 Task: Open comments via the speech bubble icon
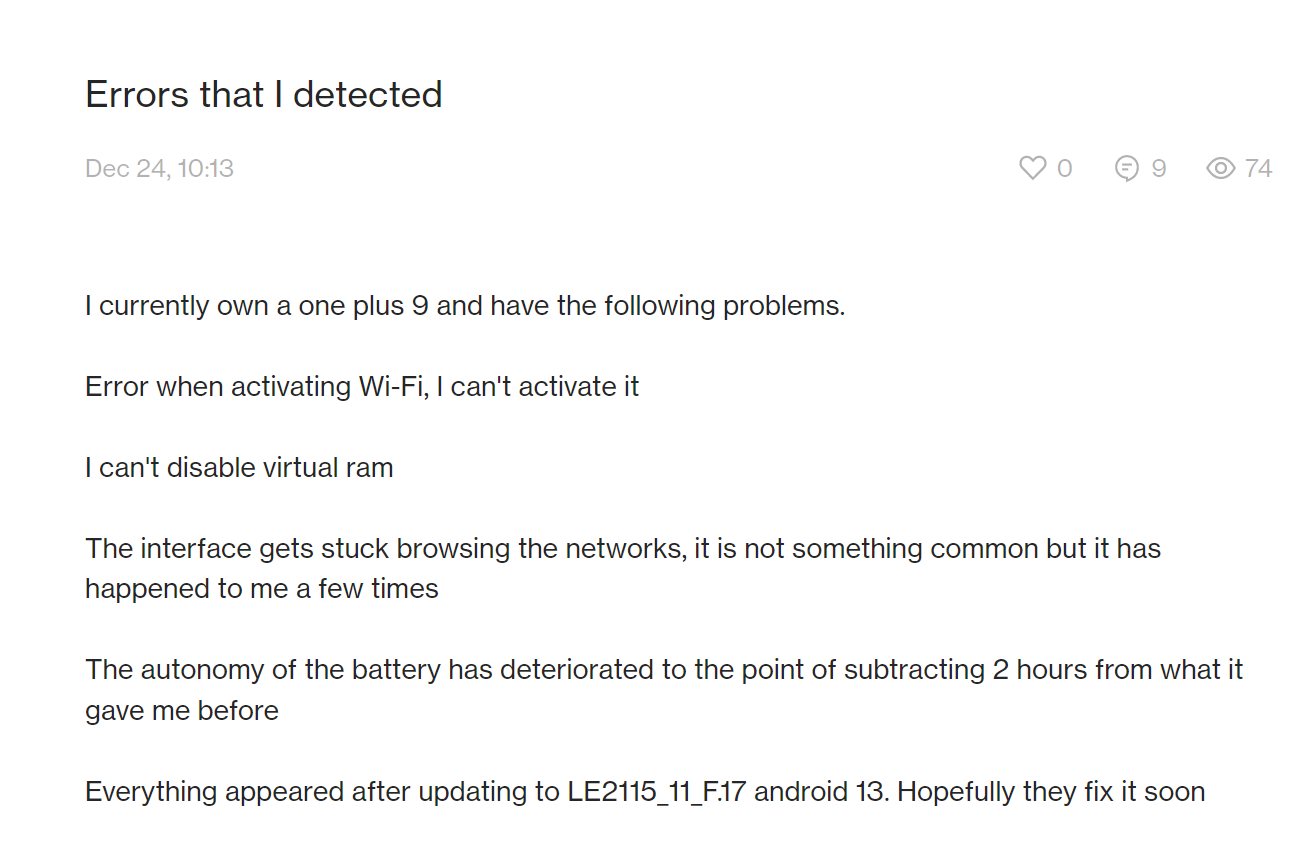1127,168
